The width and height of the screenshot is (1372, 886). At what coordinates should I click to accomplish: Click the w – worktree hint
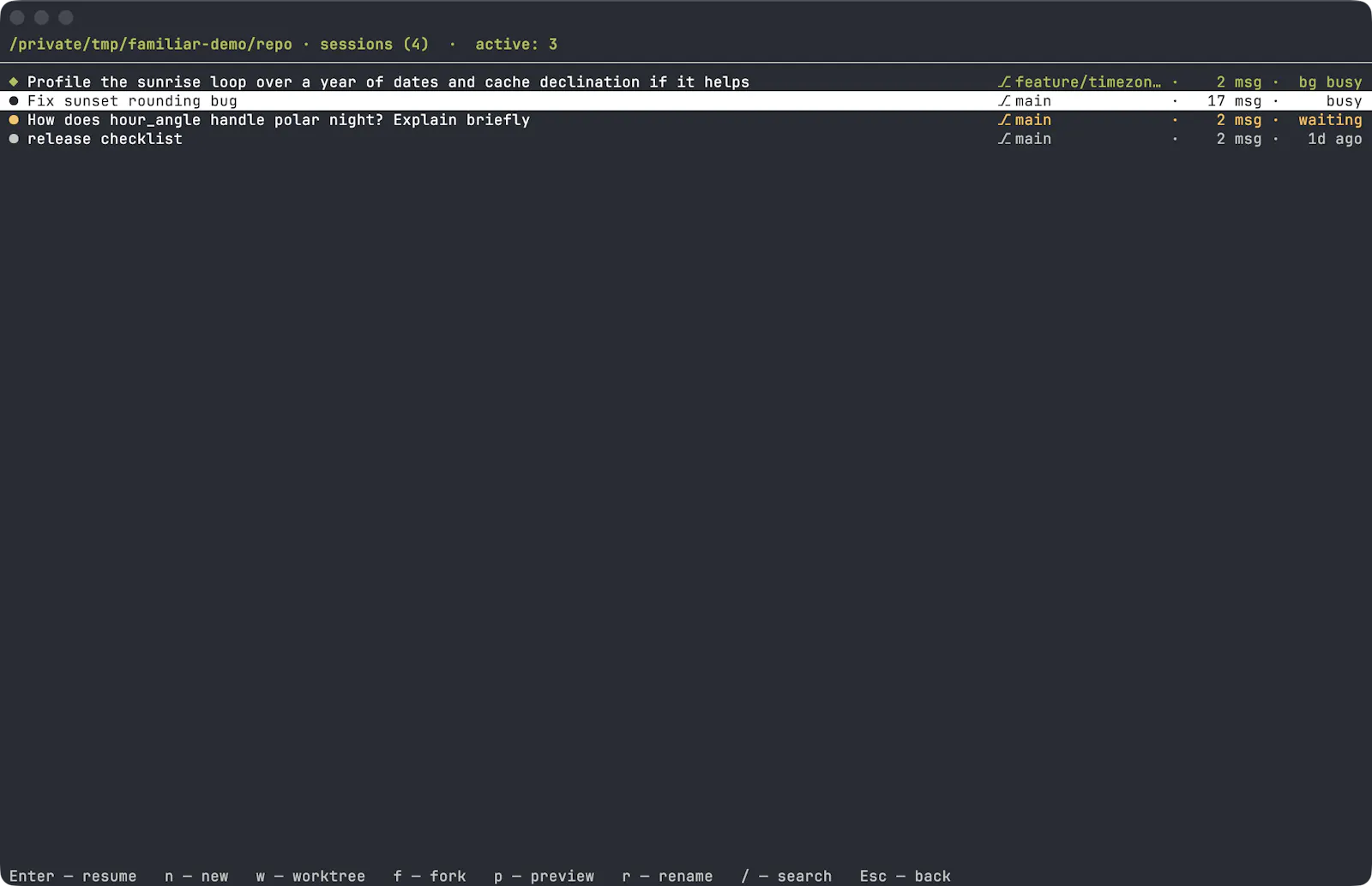tap(310, 876)
